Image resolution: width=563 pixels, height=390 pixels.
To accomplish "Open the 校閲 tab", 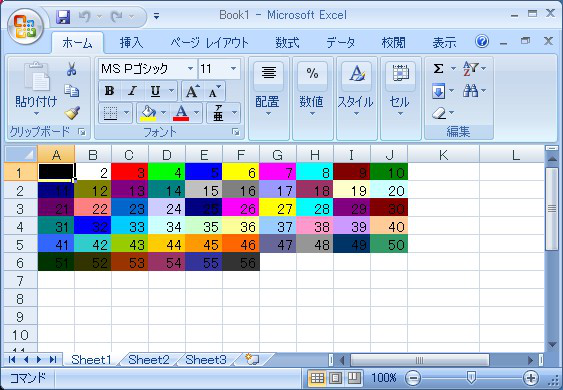I will [x=394, y=43].
